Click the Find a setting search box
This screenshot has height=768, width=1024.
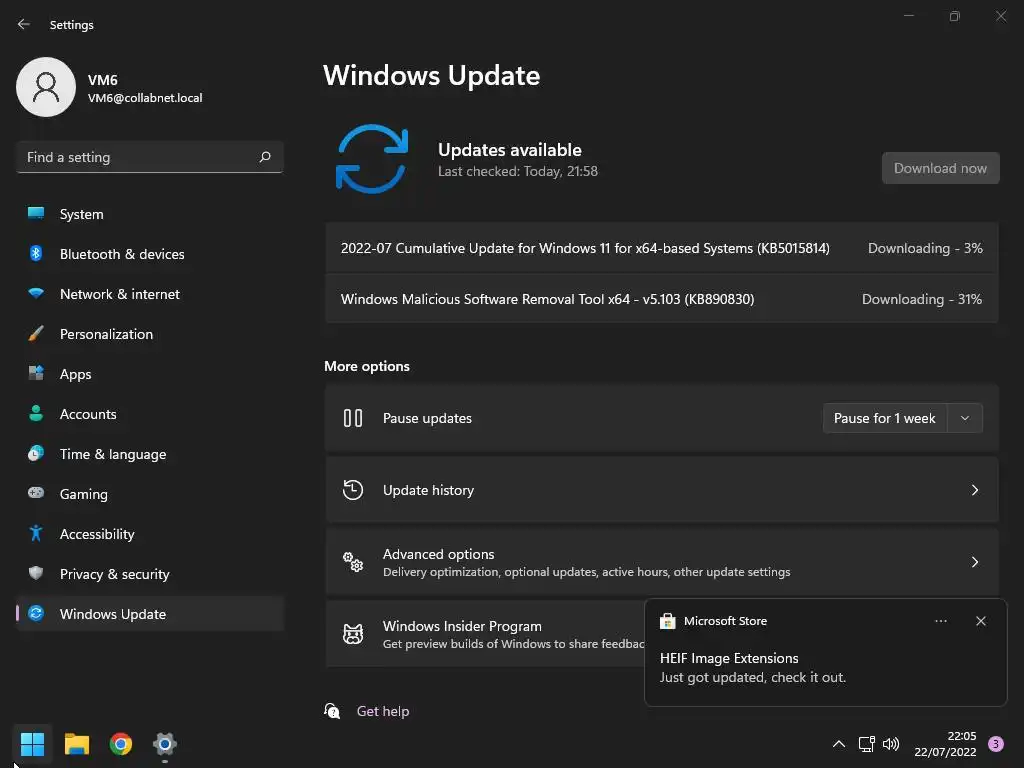pyautogui.click(x=150, y=157)
